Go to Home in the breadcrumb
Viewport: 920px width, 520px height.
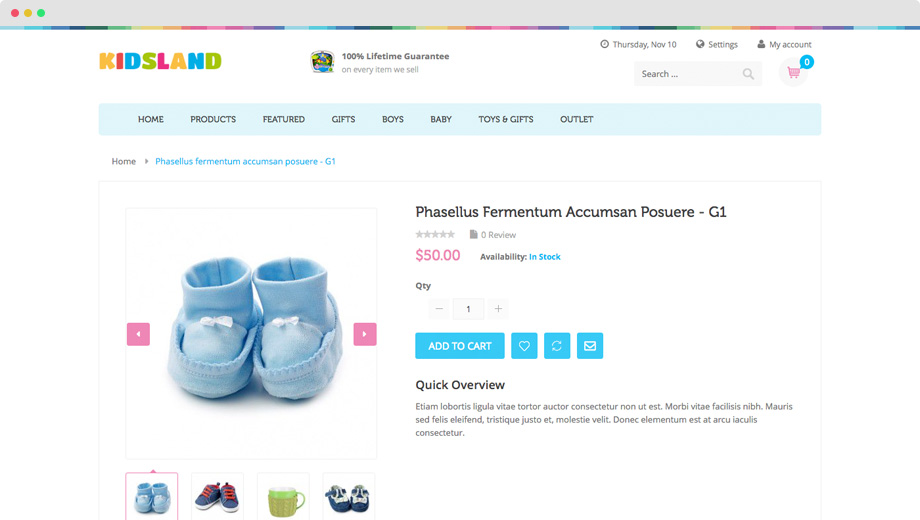coord(124,161)
